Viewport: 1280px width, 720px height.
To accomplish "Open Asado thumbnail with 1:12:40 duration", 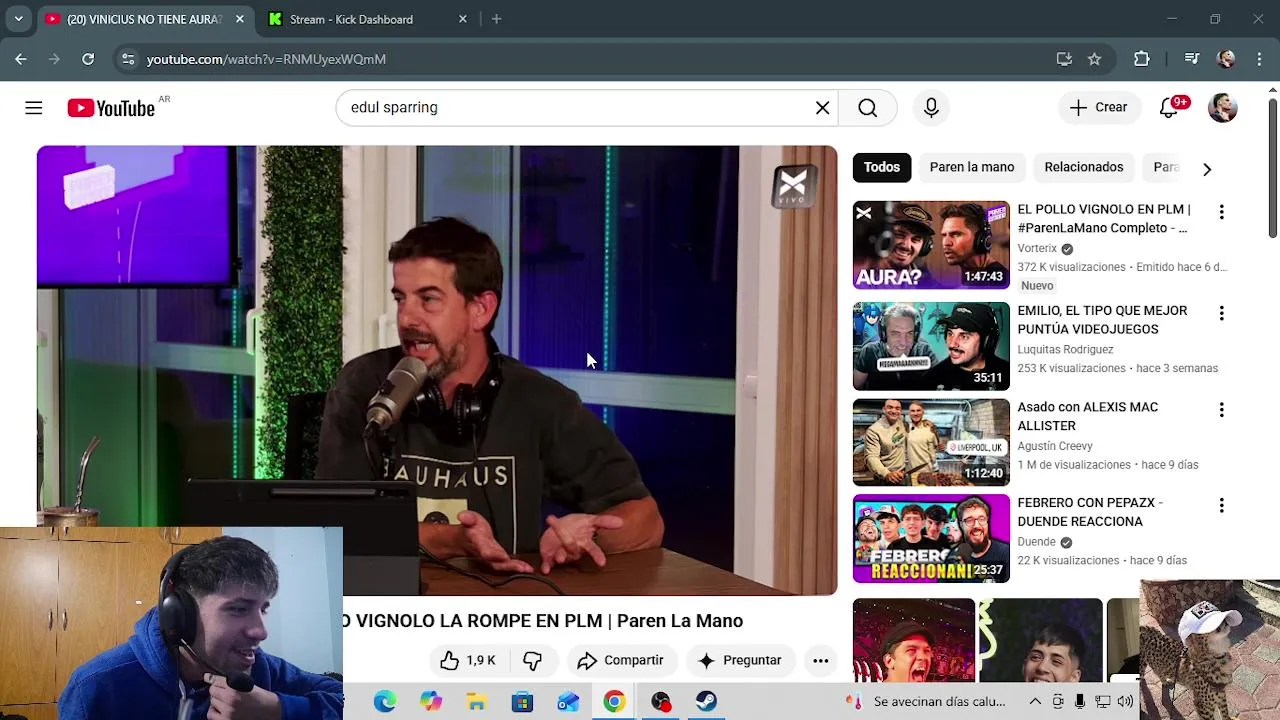I will tap(931, 442).
